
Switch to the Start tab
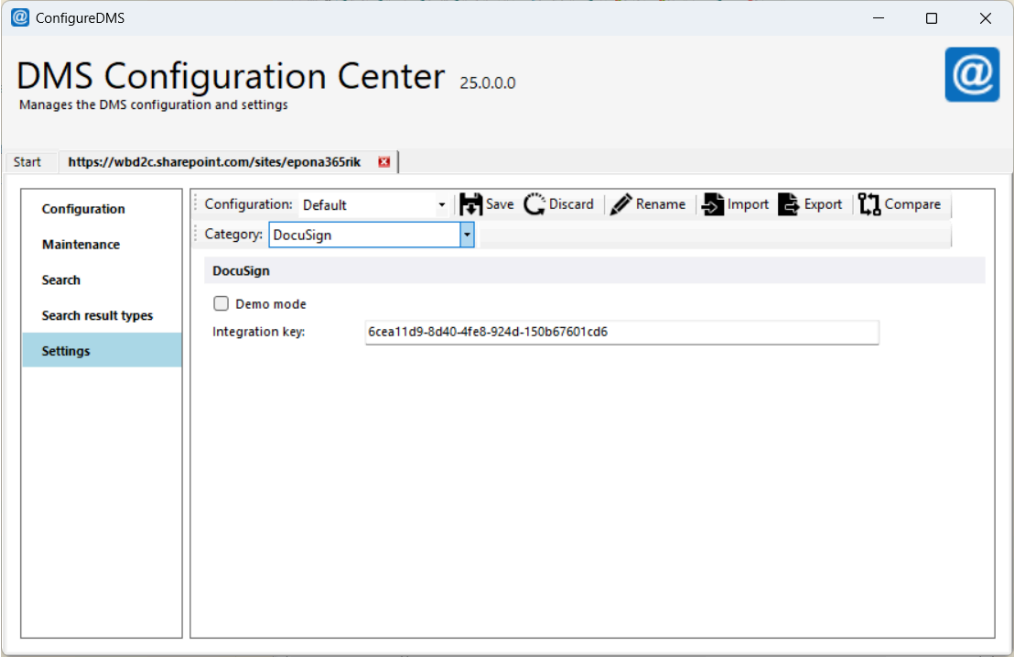(27, 162)
